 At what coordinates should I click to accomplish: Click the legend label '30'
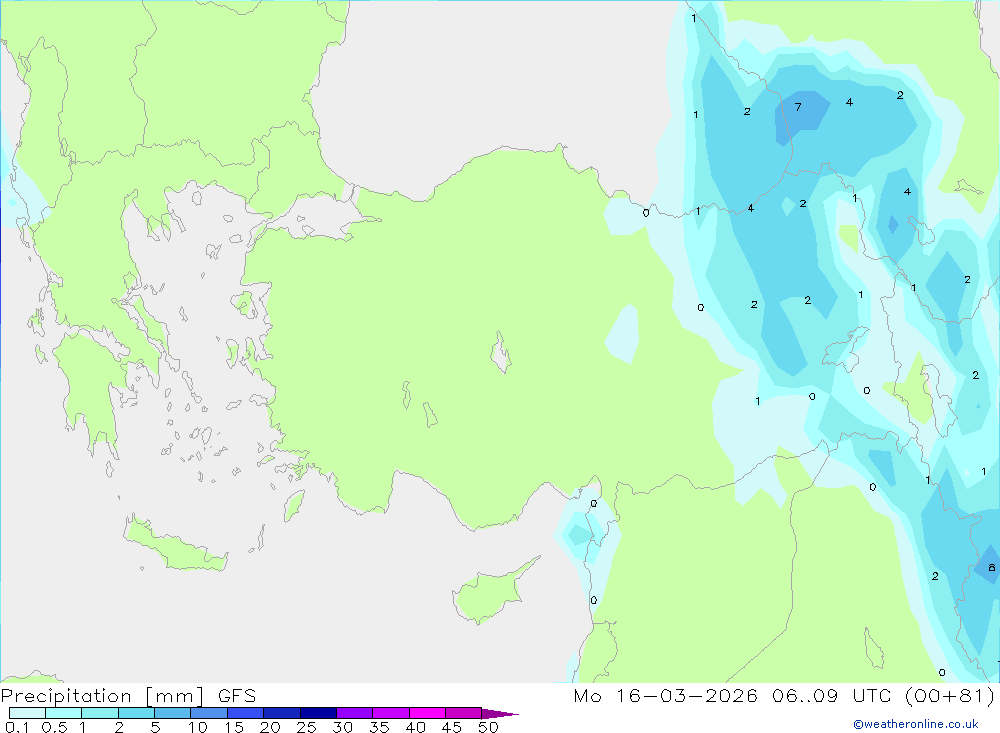click(343, 727)
